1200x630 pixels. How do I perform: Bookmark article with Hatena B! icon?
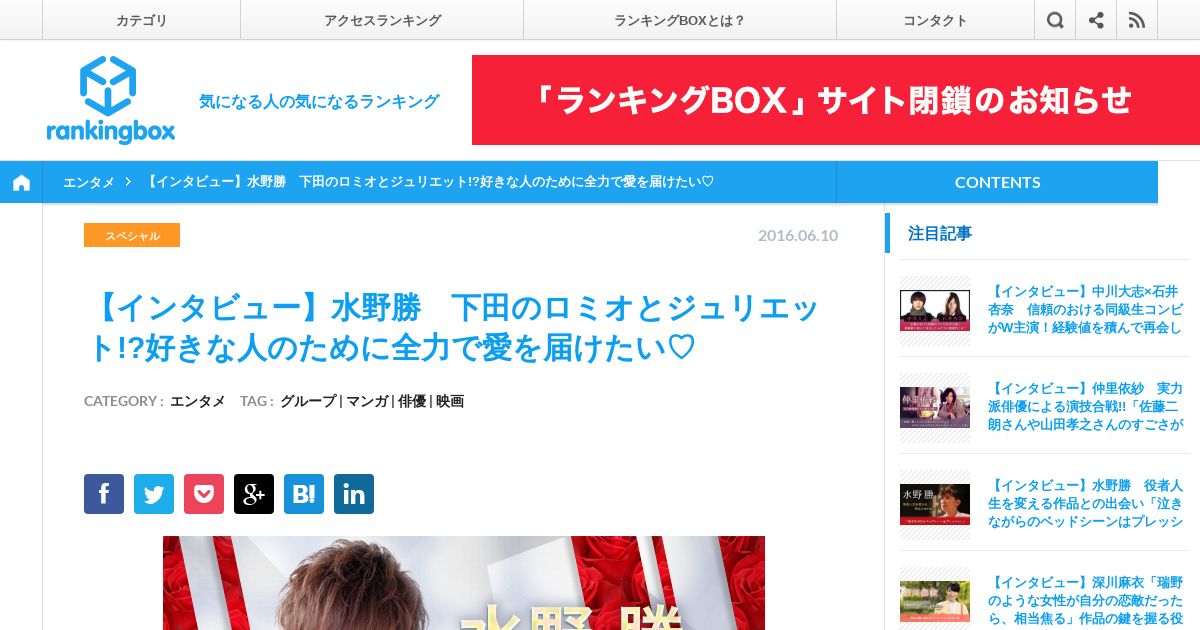(304, 494)
